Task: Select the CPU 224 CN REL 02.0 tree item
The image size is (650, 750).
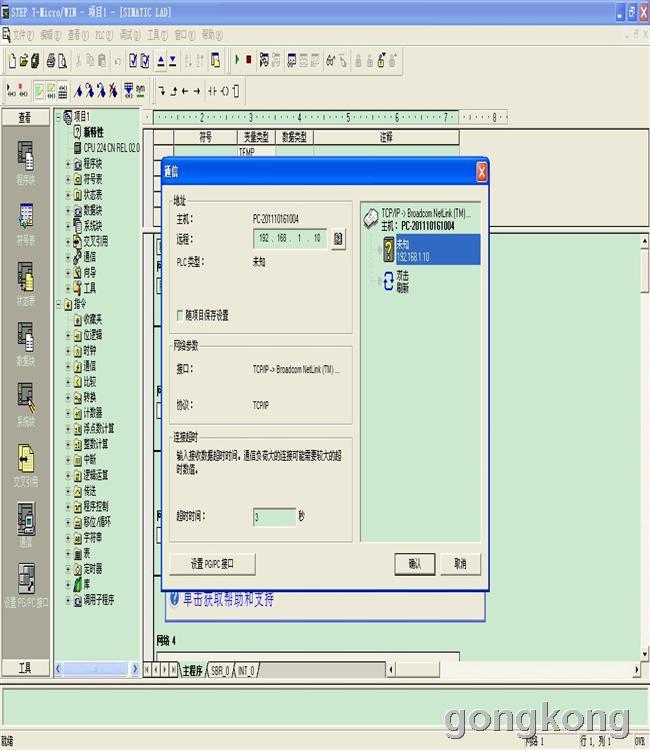Action: click(111, 148)
